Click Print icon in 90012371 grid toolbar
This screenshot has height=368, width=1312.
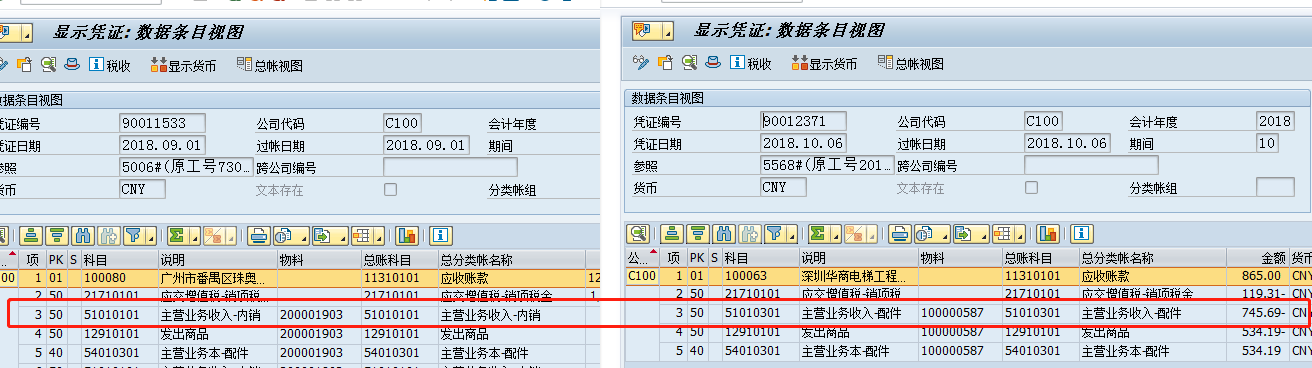(x=900, y=233)
